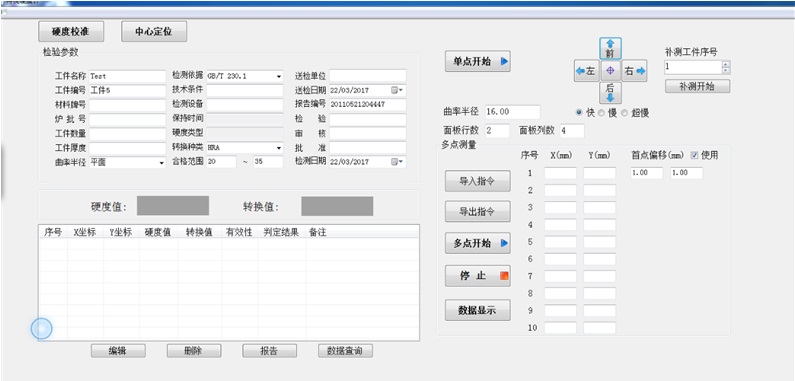Click the 工件名称 field containing Test
The image size is (795, 381).
[x=127, y=77]
